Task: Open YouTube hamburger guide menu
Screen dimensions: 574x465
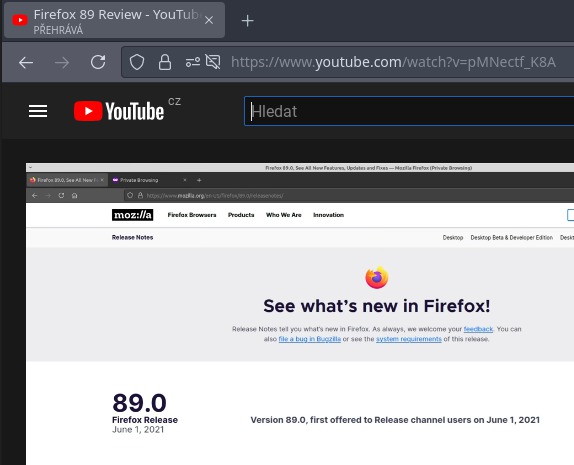Action: click(x=38, y=111)
